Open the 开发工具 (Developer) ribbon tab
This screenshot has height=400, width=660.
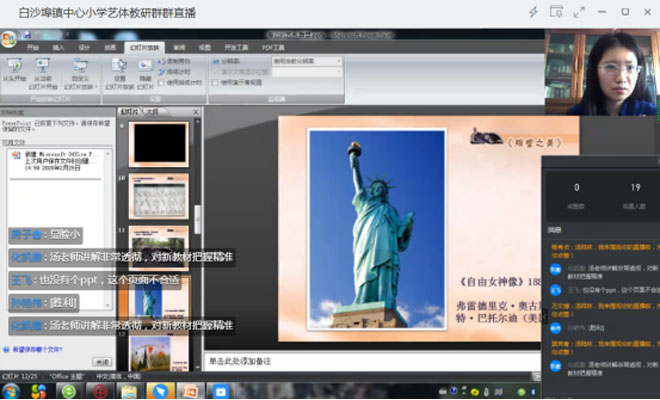(236, 48)
